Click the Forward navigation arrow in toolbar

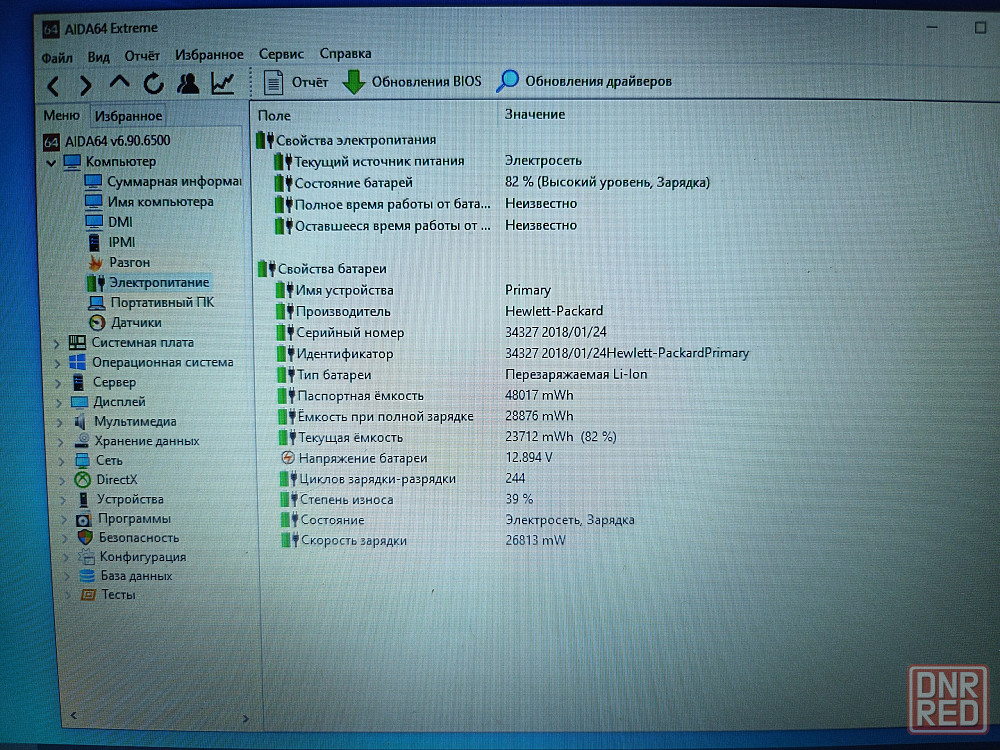(86, 85)
